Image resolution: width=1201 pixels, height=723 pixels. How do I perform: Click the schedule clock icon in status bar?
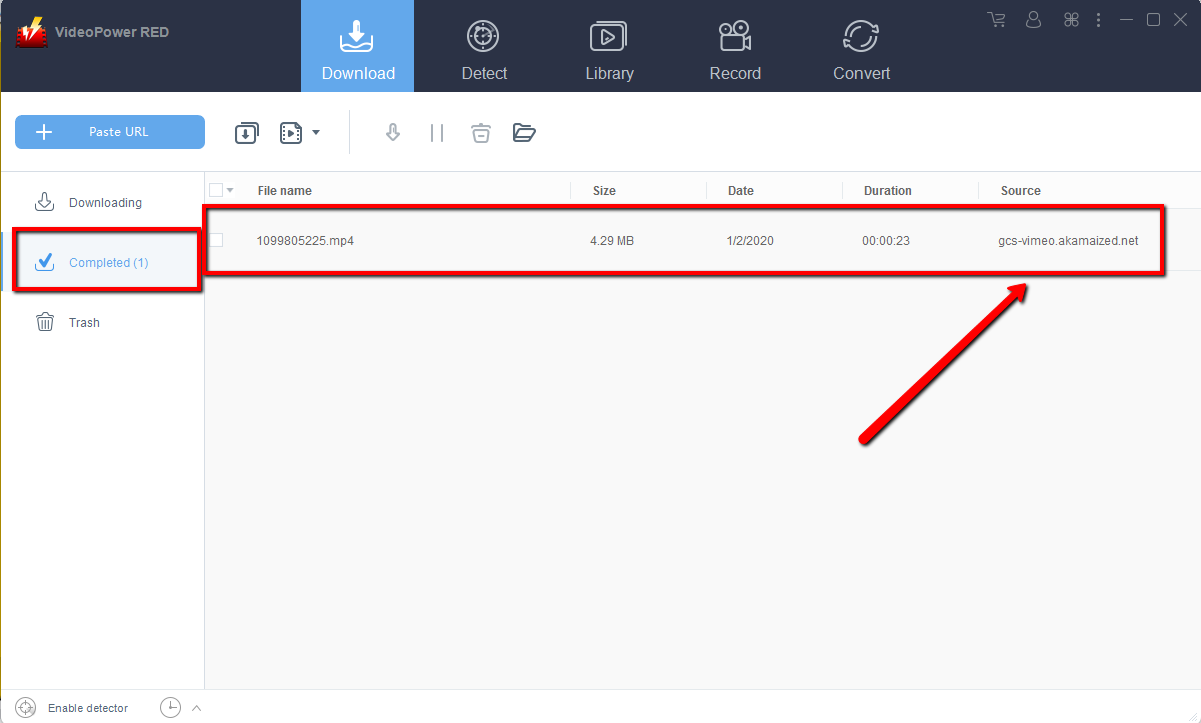click(x=171, y=708)
